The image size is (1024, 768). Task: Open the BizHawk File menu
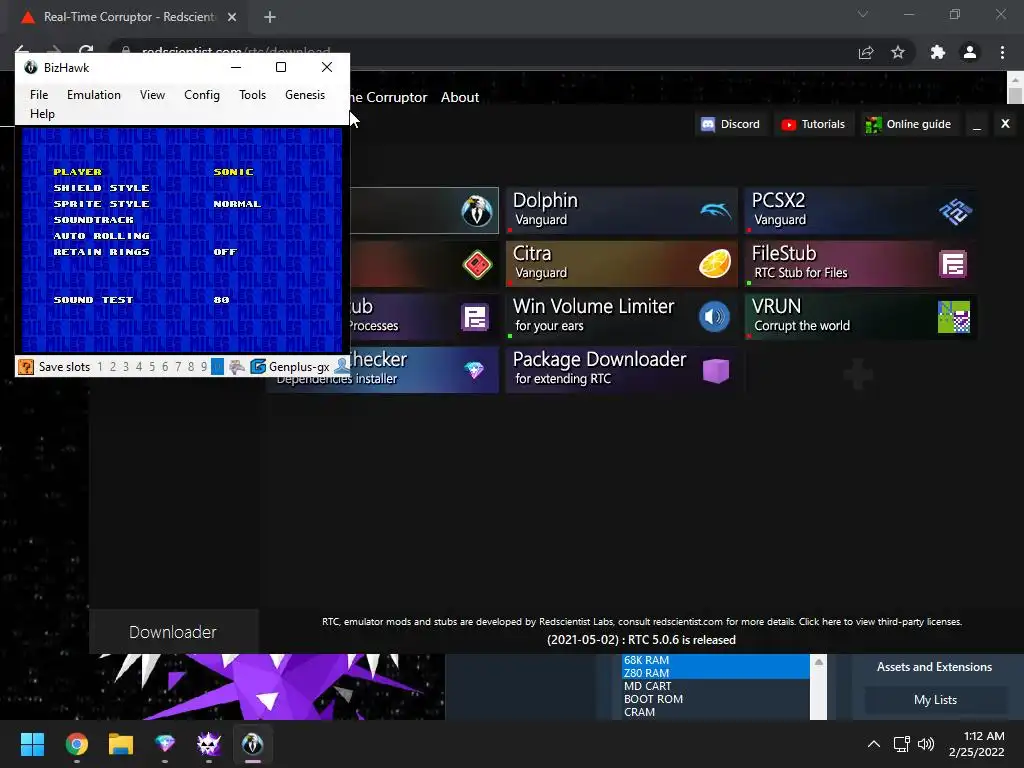click(x=39, y=95)
